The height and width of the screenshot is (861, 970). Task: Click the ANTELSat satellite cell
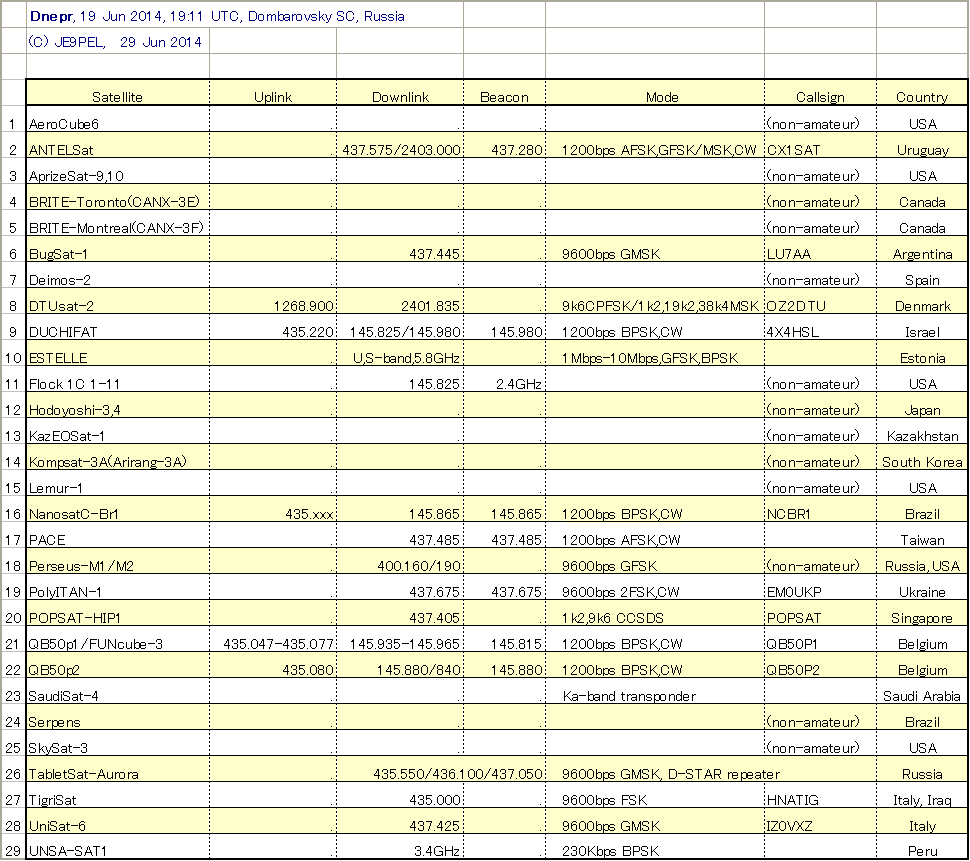[x=118, y=145]
